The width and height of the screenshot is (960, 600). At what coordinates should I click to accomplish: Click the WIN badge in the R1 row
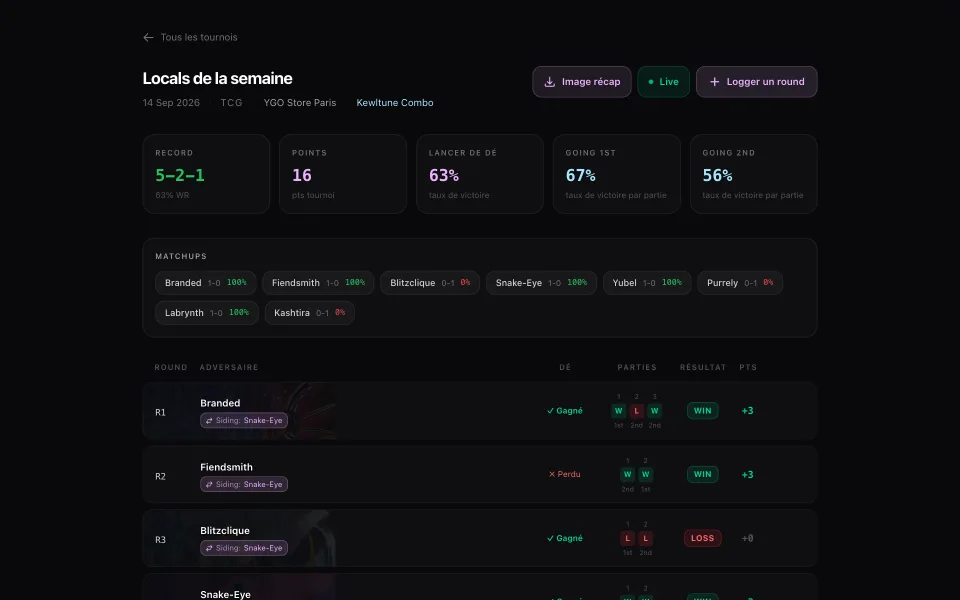pyautogui.click(x=702, y=411)
